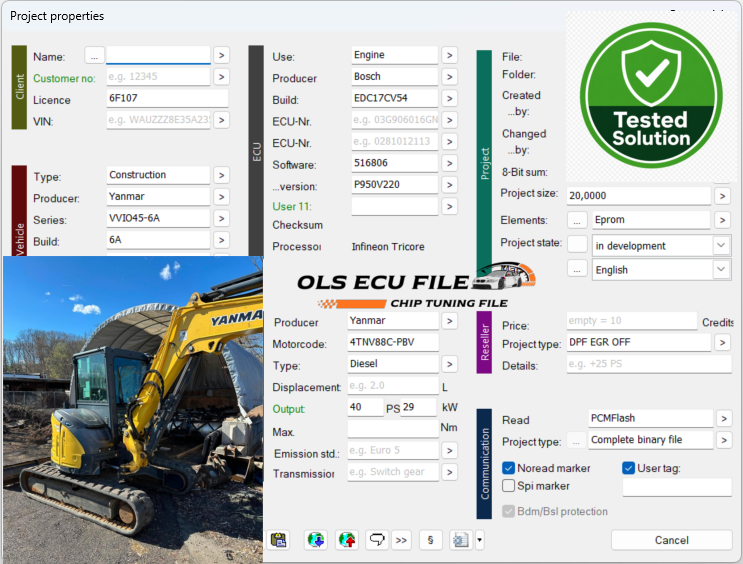Click the globe upload icon with the red arrow
Screen dimensions: 743x564
(x=347, y=540)
